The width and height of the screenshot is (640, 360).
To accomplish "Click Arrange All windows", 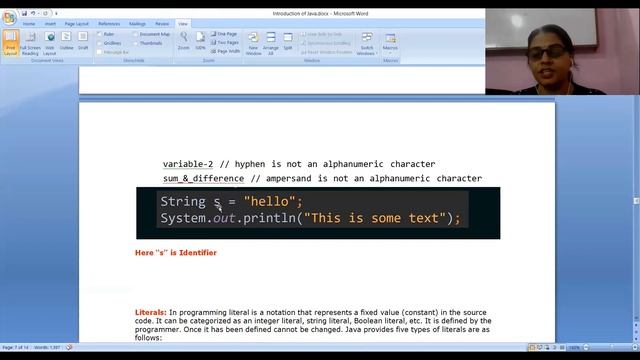I will pyautogui.click(x=271, y=44).
